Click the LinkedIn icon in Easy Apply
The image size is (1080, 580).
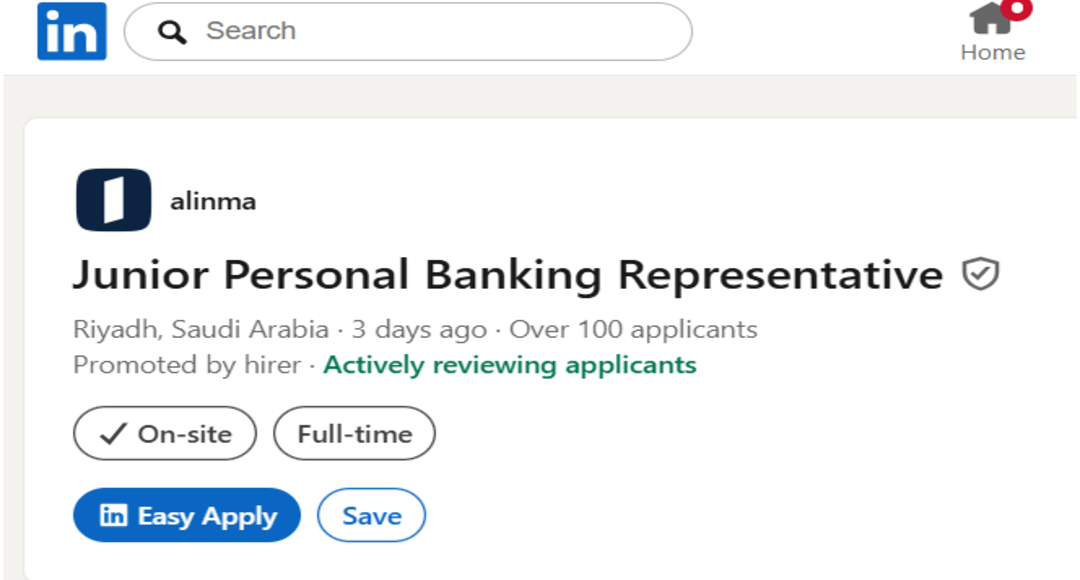(x=113, y=516)
